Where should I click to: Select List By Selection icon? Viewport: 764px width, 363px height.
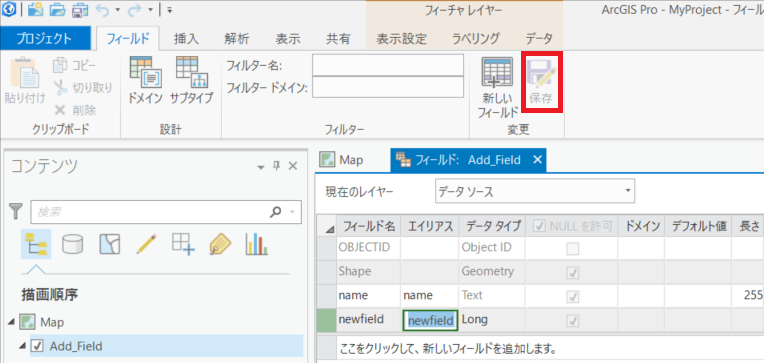click(110, 244)
